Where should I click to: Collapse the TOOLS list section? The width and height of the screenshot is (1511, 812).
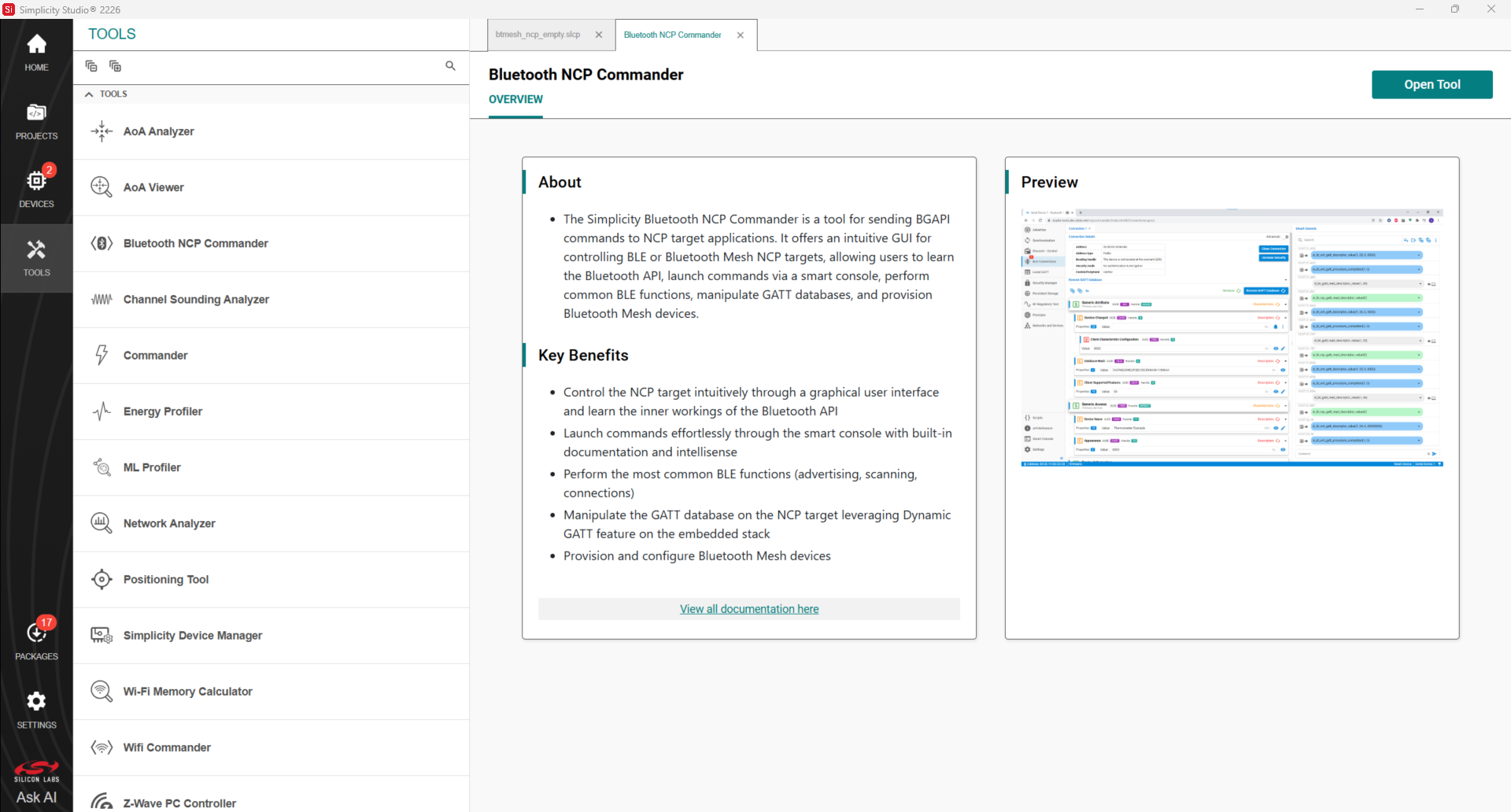[89, 94]
